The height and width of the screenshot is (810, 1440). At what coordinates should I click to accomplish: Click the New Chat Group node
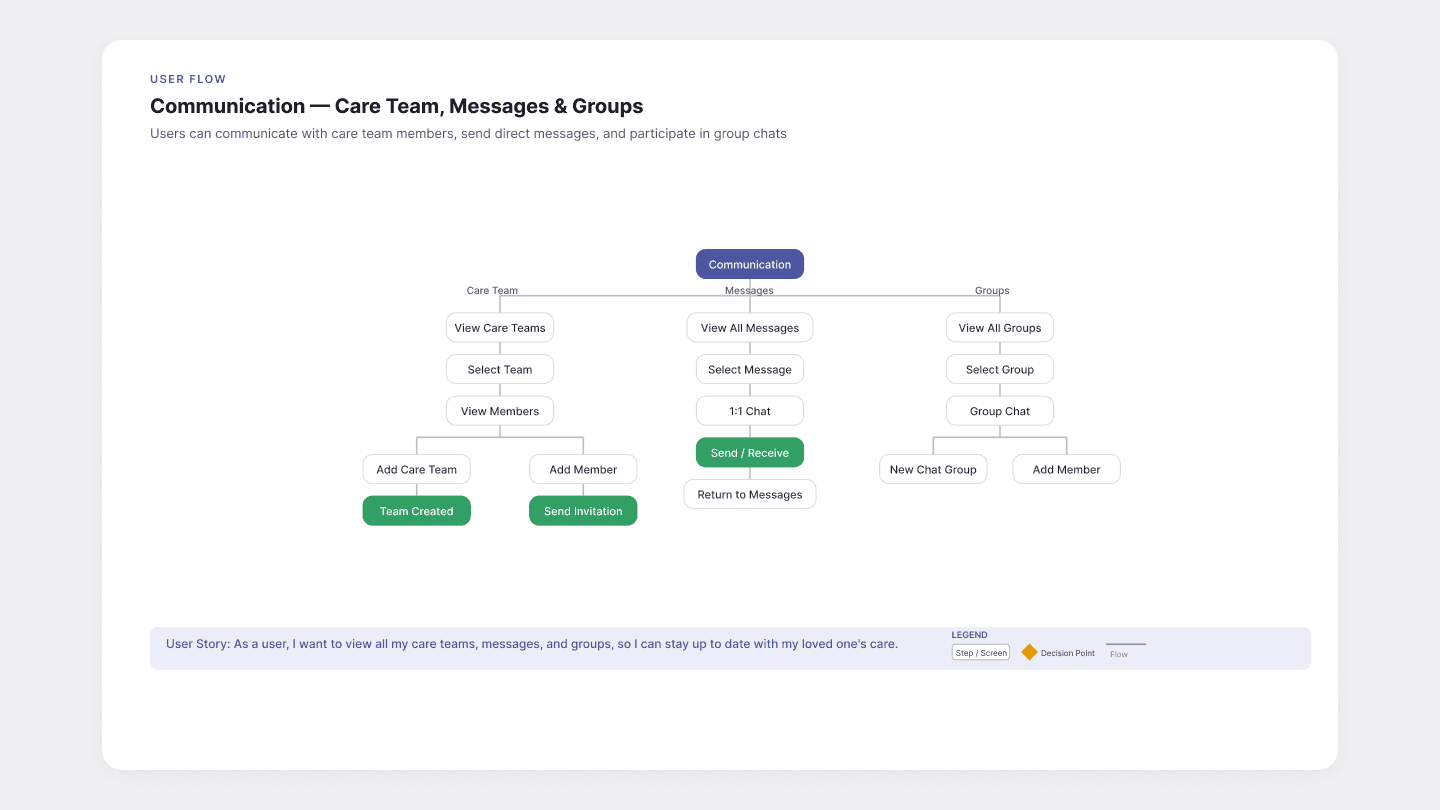[x=933, y=469]
